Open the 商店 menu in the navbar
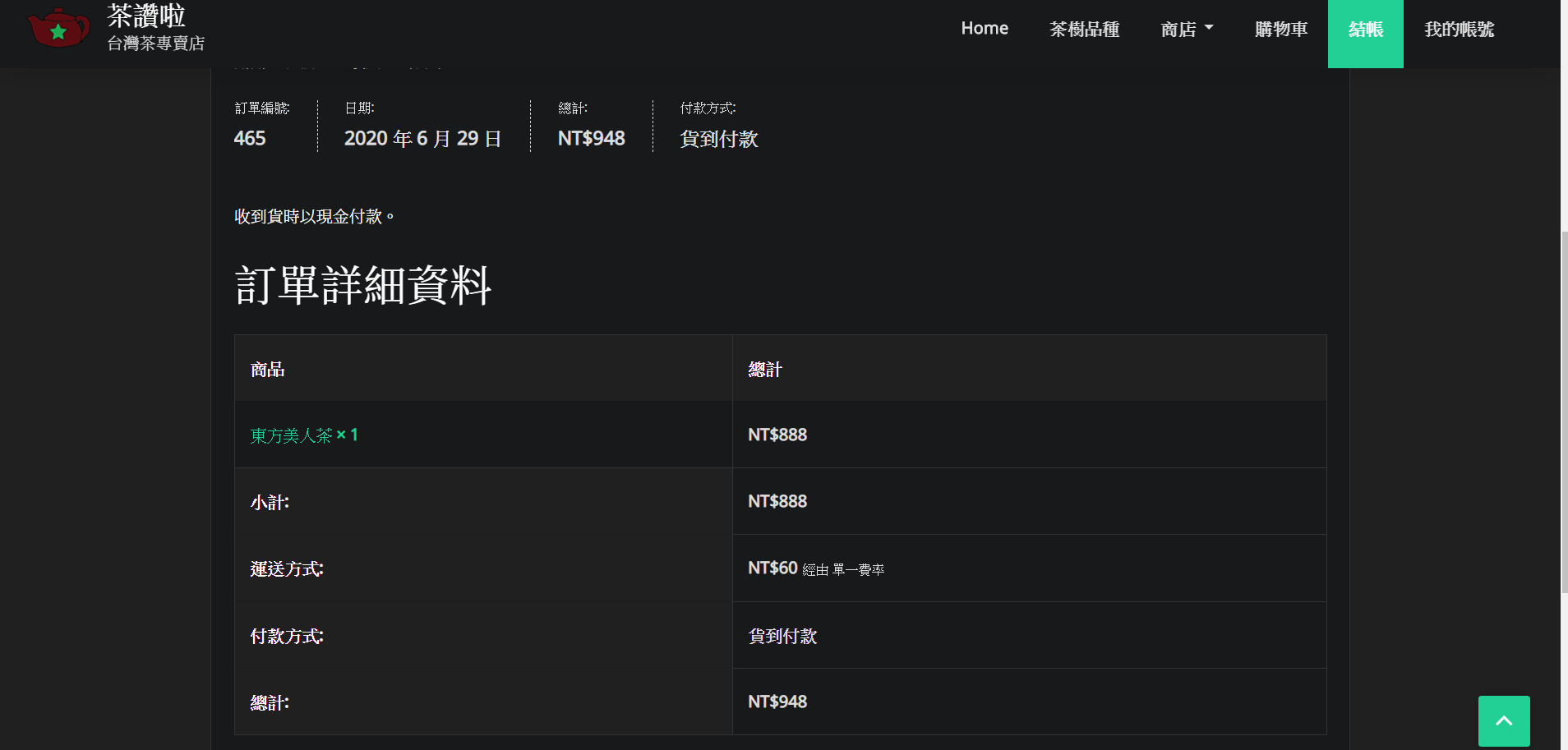Screen dimensions: 1568x750 tap(1178, 30)
